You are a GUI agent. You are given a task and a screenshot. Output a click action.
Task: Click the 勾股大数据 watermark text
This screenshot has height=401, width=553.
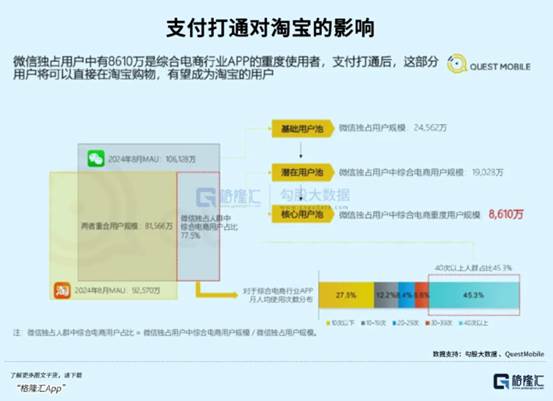[315, 195]
